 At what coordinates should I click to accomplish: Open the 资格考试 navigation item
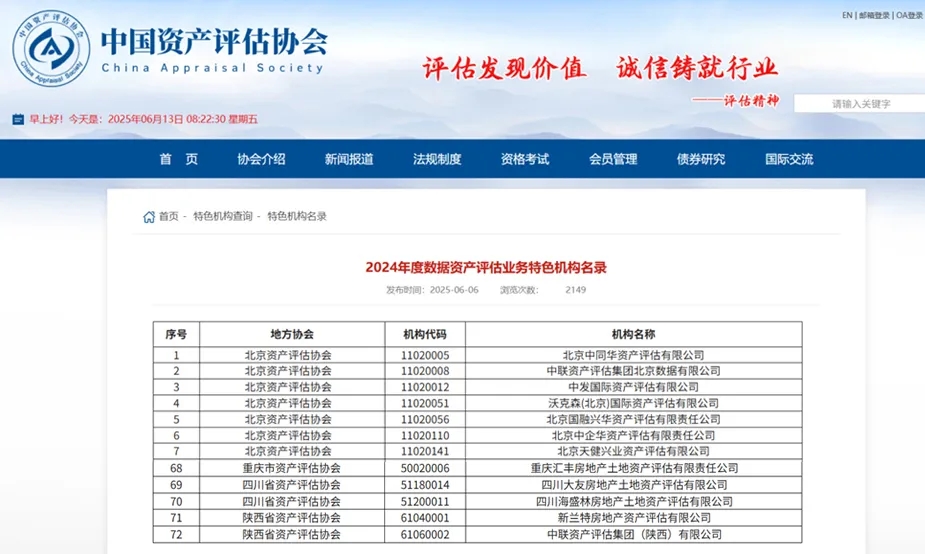pyautogui.click(x=525, y=159)
